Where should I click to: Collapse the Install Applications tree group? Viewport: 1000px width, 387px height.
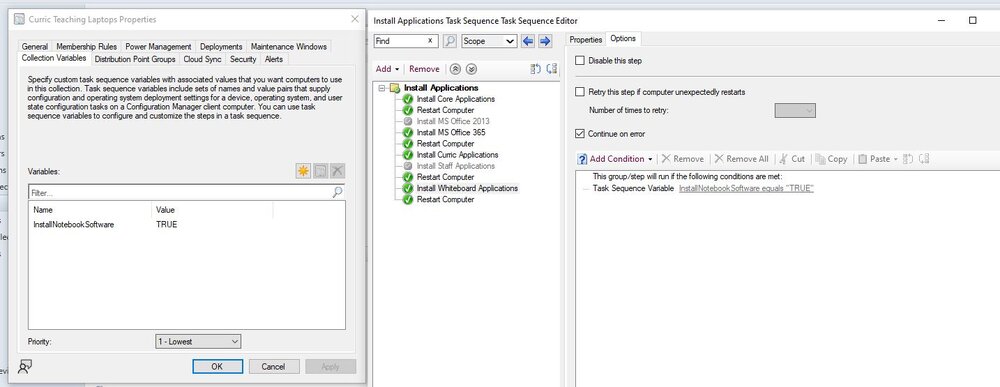382,88
